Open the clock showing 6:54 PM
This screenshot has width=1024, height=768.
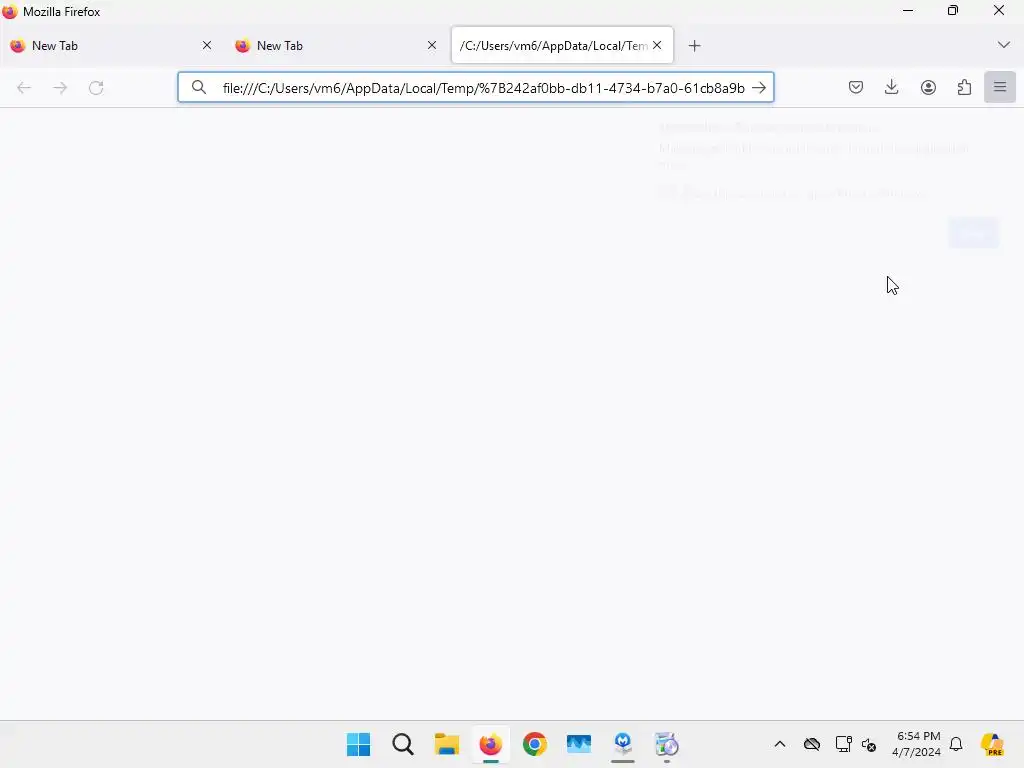(917, 744)
